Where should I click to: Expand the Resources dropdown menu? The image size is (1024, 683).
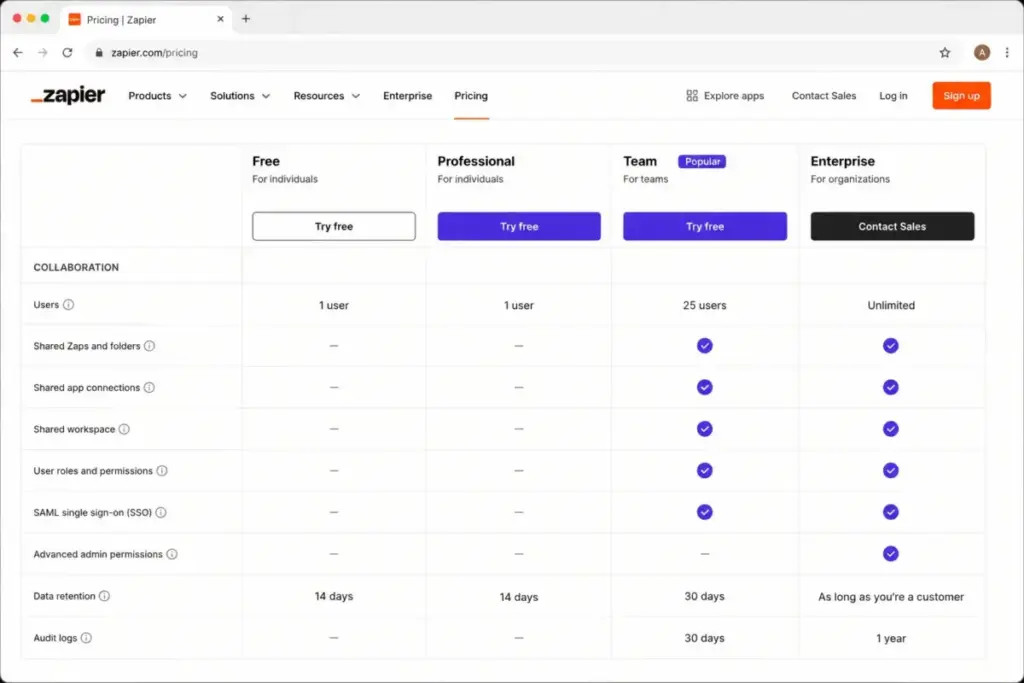[327, 96]
